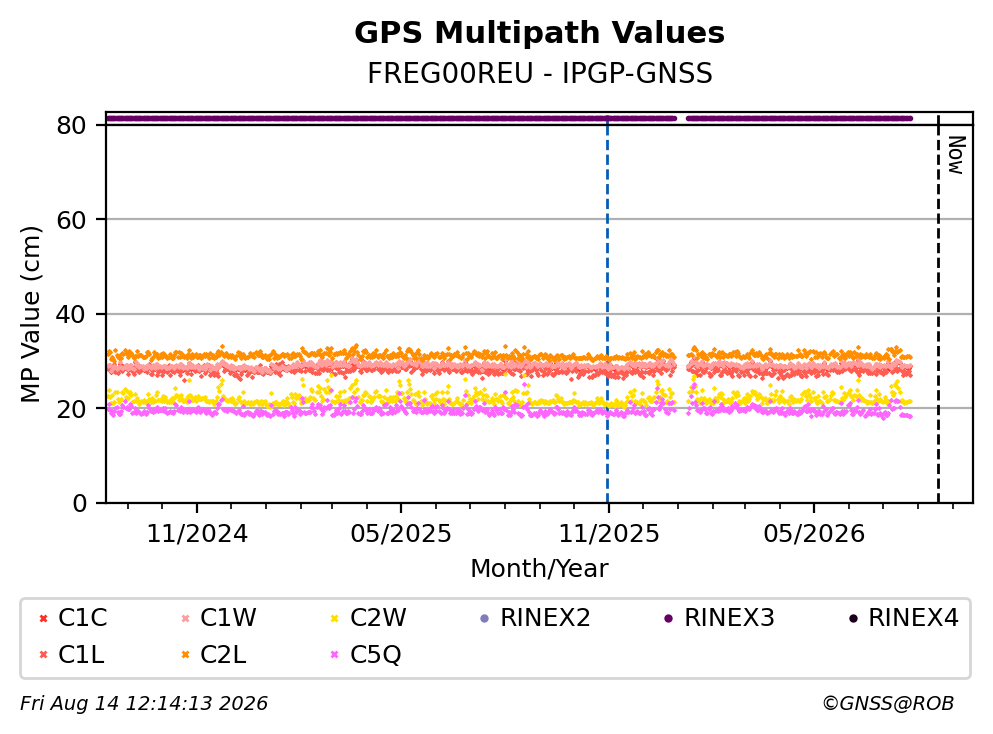Image resolution: width=993 pixels, height=734 pixels.
Task: Click the C2L orange legend marker
Action: [186, 655]
